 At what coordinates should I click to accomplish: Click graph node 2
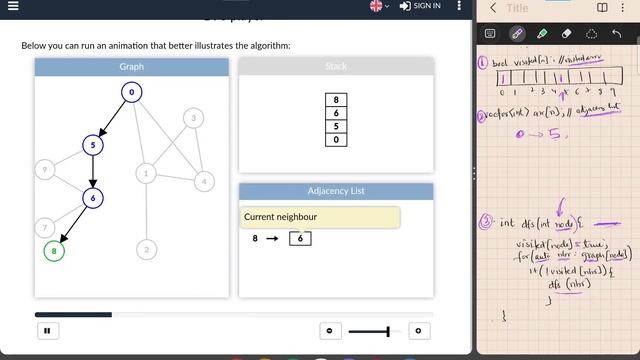[147, 250]
